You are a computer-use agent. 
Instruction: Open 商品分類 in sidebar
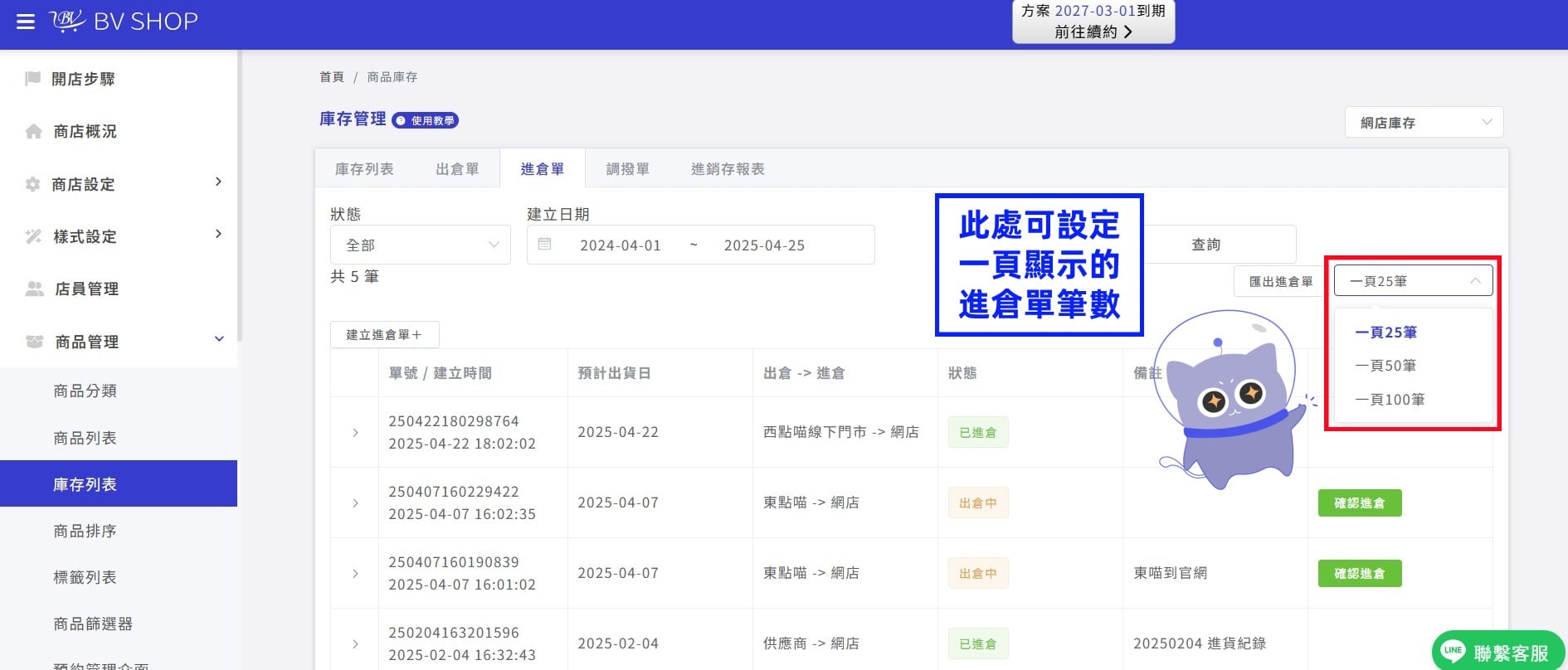click(x=119, y=391)
